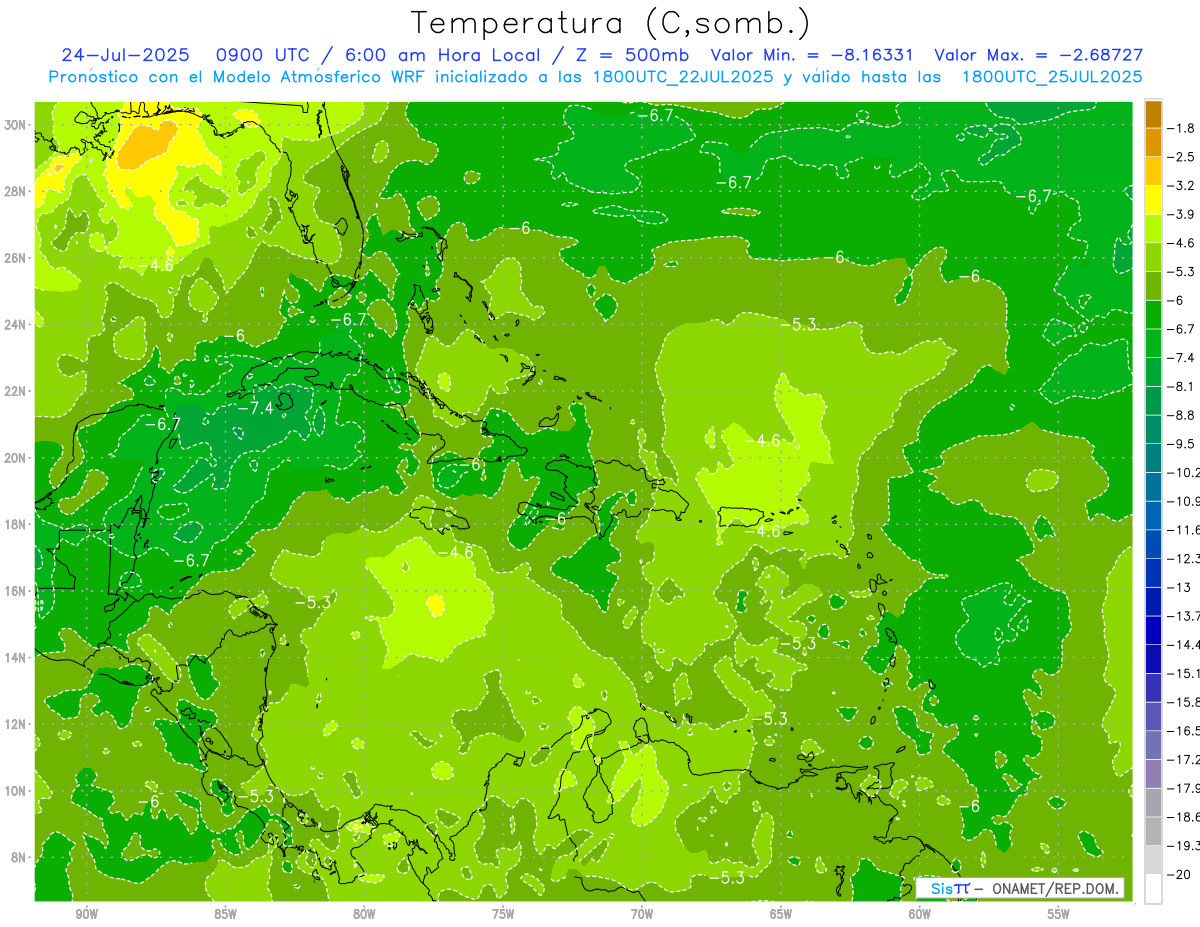Click the '0900 UTC' time label
The image size is (1200, 927).
coord(262,55)
